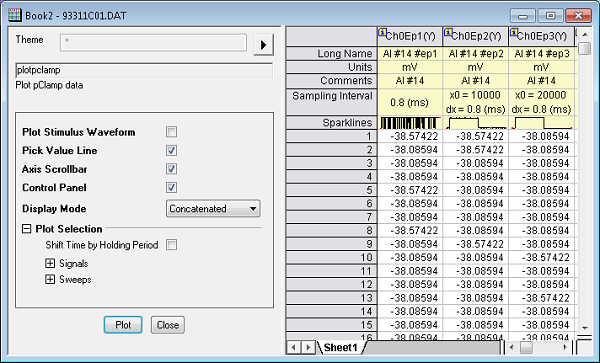
Task: Click the Ch0Ep3 column filter icon
Action: pyautogui.click(x=514, y=32)
